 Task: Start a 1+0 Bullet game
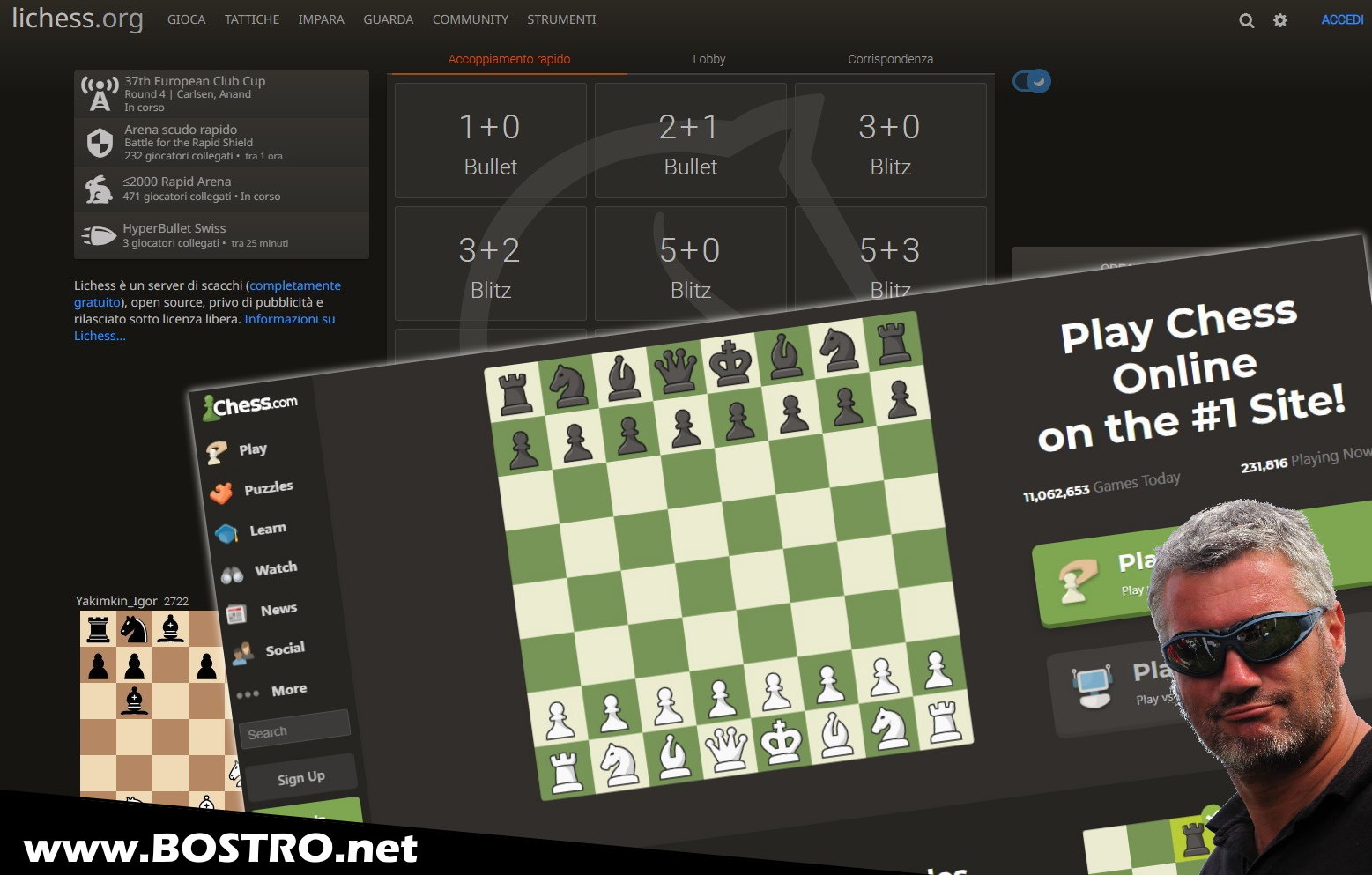(491, 141)
